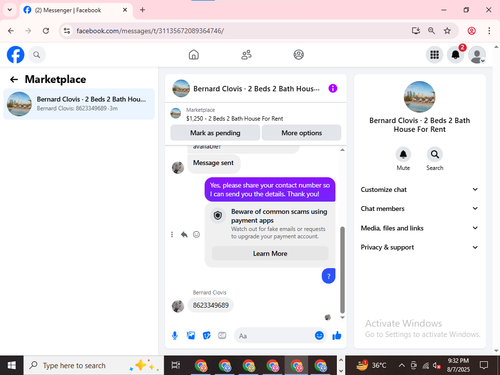
Task: Click the install app icon in address bar
Action: [x=415, y=31]
